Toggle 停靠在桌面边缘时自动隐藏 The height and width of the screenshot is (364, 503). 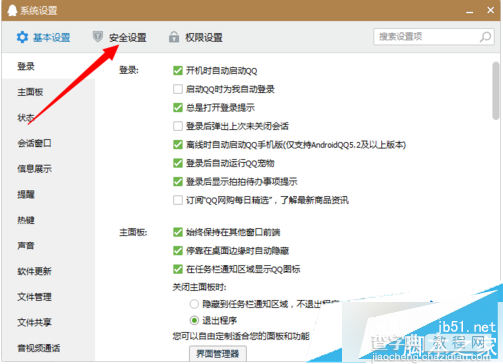click(178, 250)
